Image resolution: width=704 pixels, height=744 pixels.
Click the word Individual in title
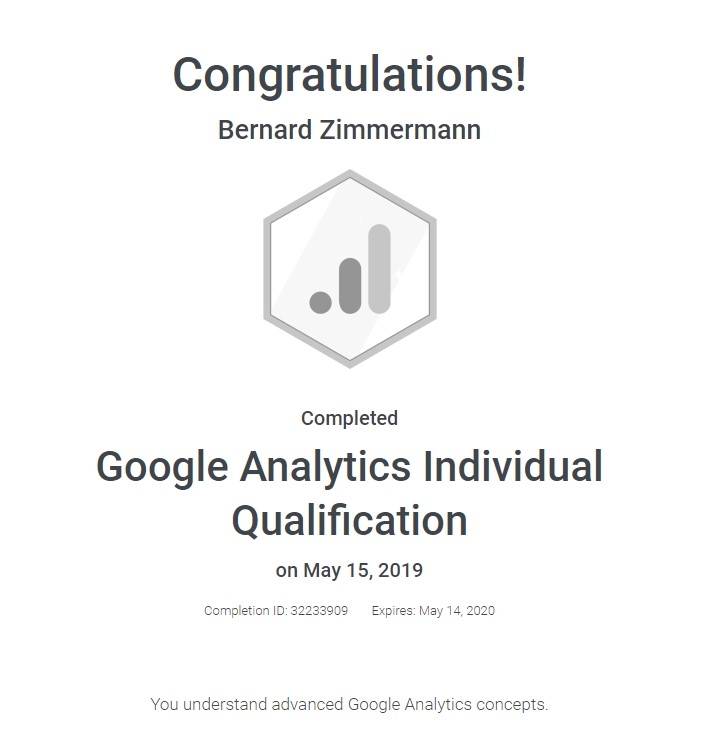coord(513,466)
